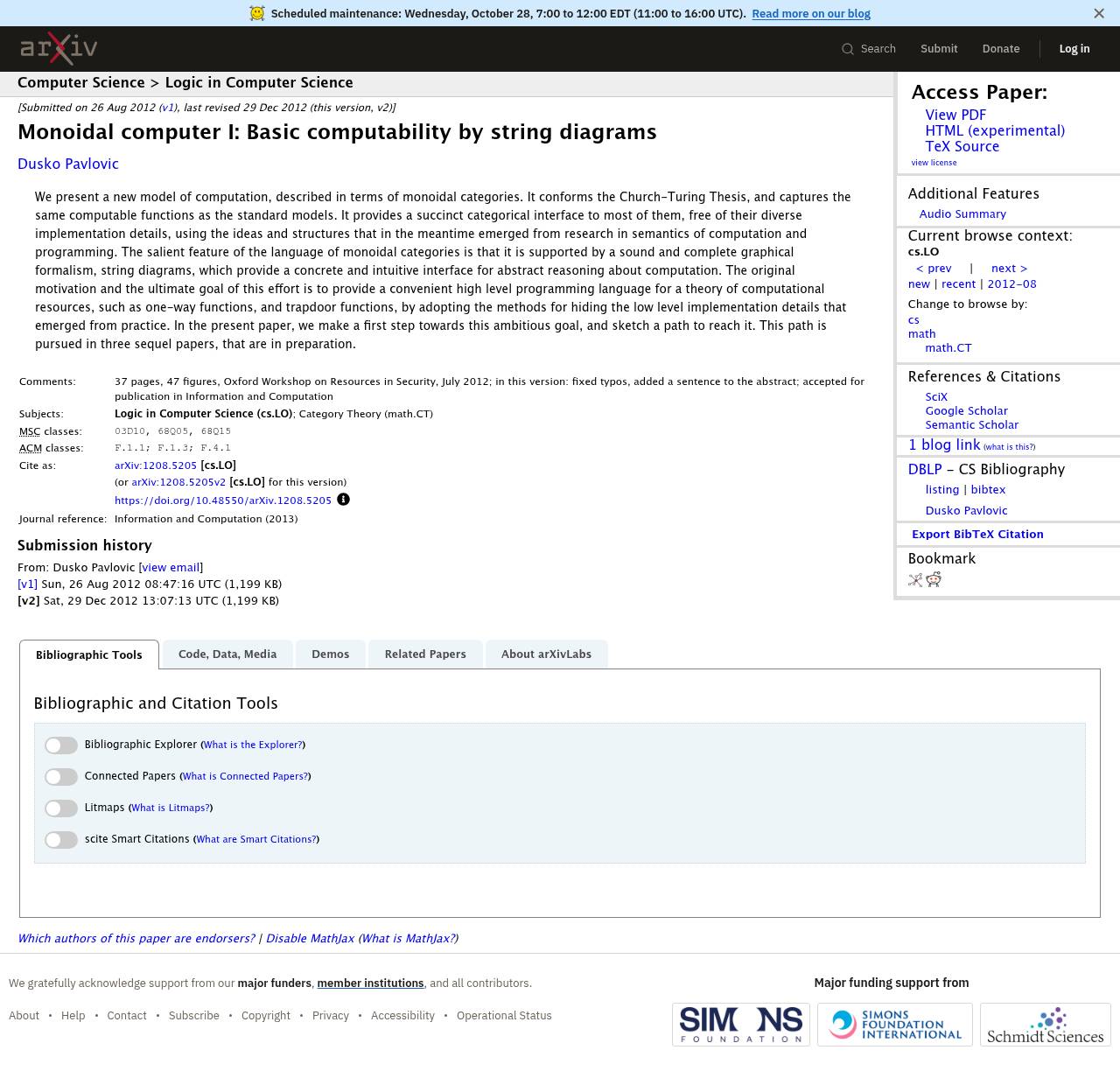Click Read more on our blog
Screen dimensions: 1120x1071
[x=811, y=13]
